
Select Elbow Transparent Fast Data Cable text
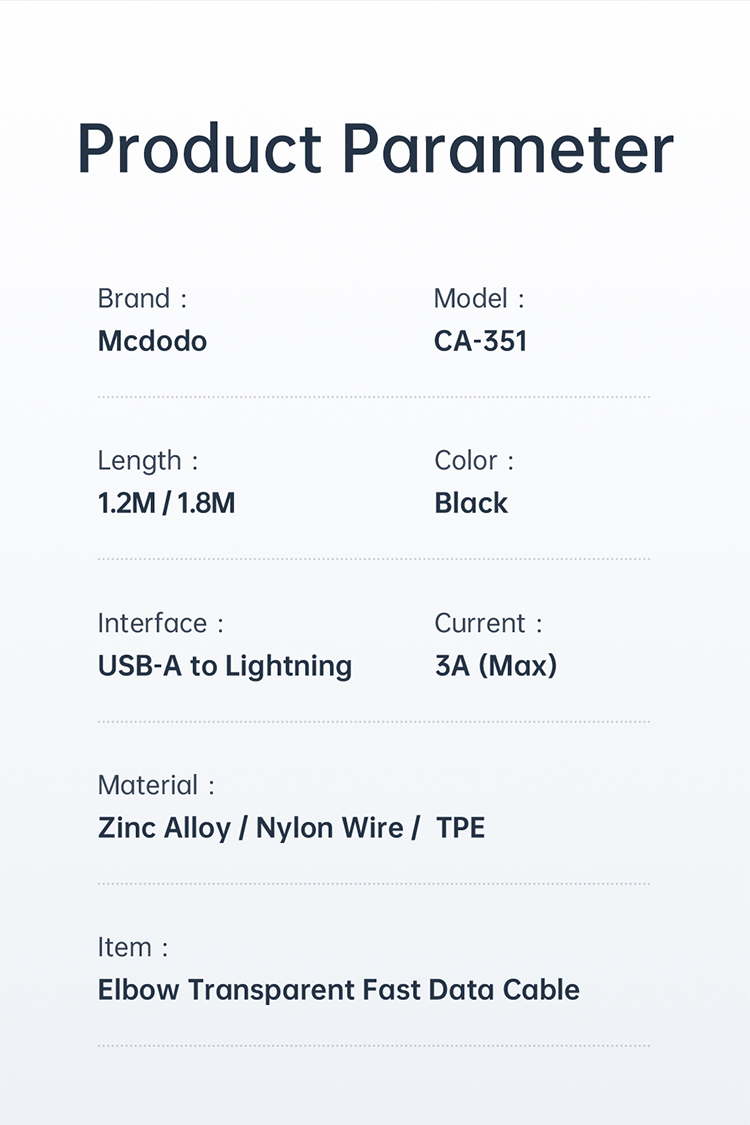point(339,990)
